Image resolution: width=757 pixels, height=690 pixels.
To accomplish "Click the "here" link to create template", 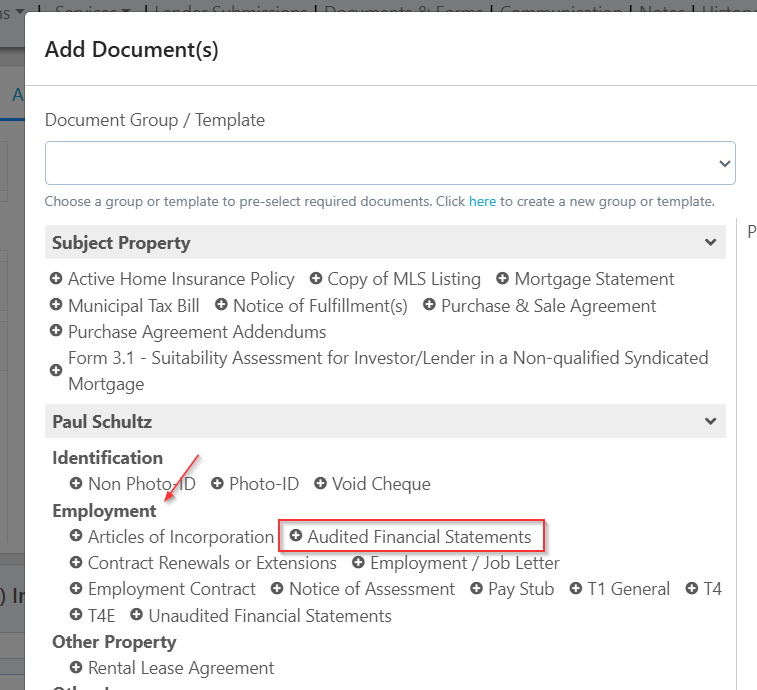I will pyautogui.click(x=482, y=201).
